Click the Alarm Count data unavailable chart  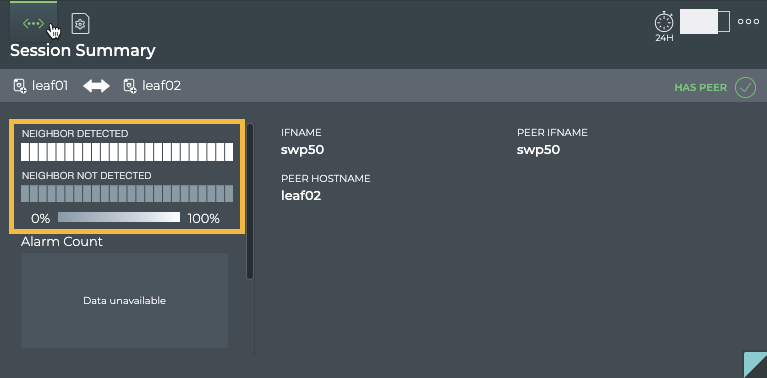124,300
